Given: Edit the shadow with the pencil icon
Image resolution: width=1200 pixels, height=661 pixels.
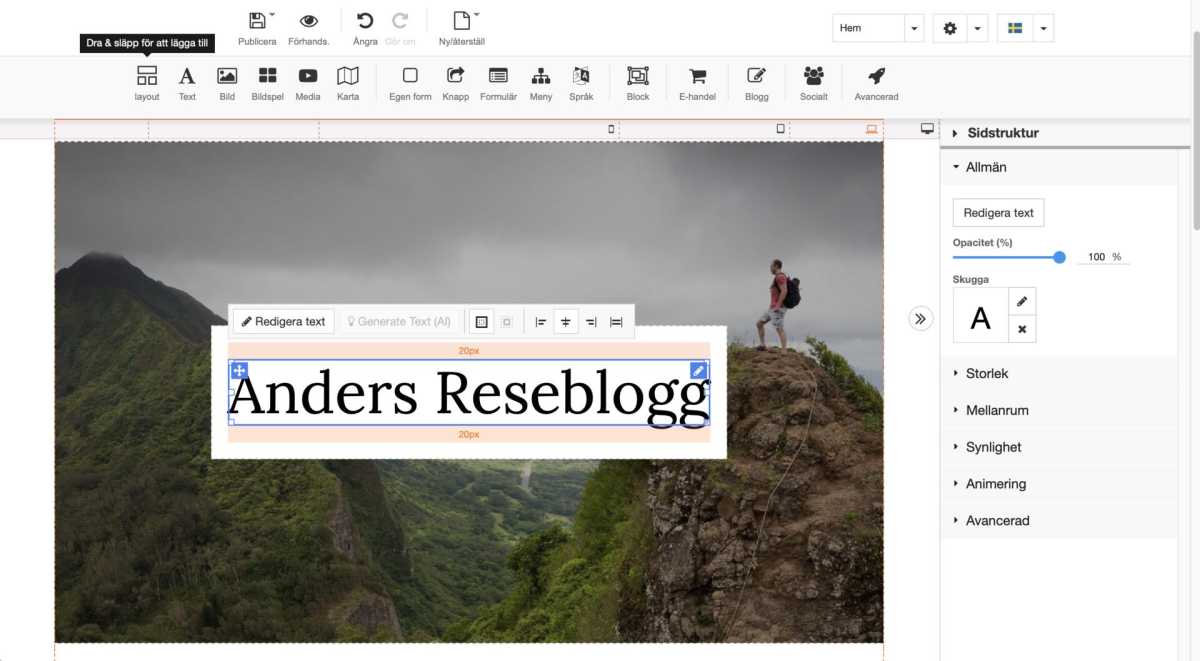Looking at the screenshot, I should [1022, 301].
